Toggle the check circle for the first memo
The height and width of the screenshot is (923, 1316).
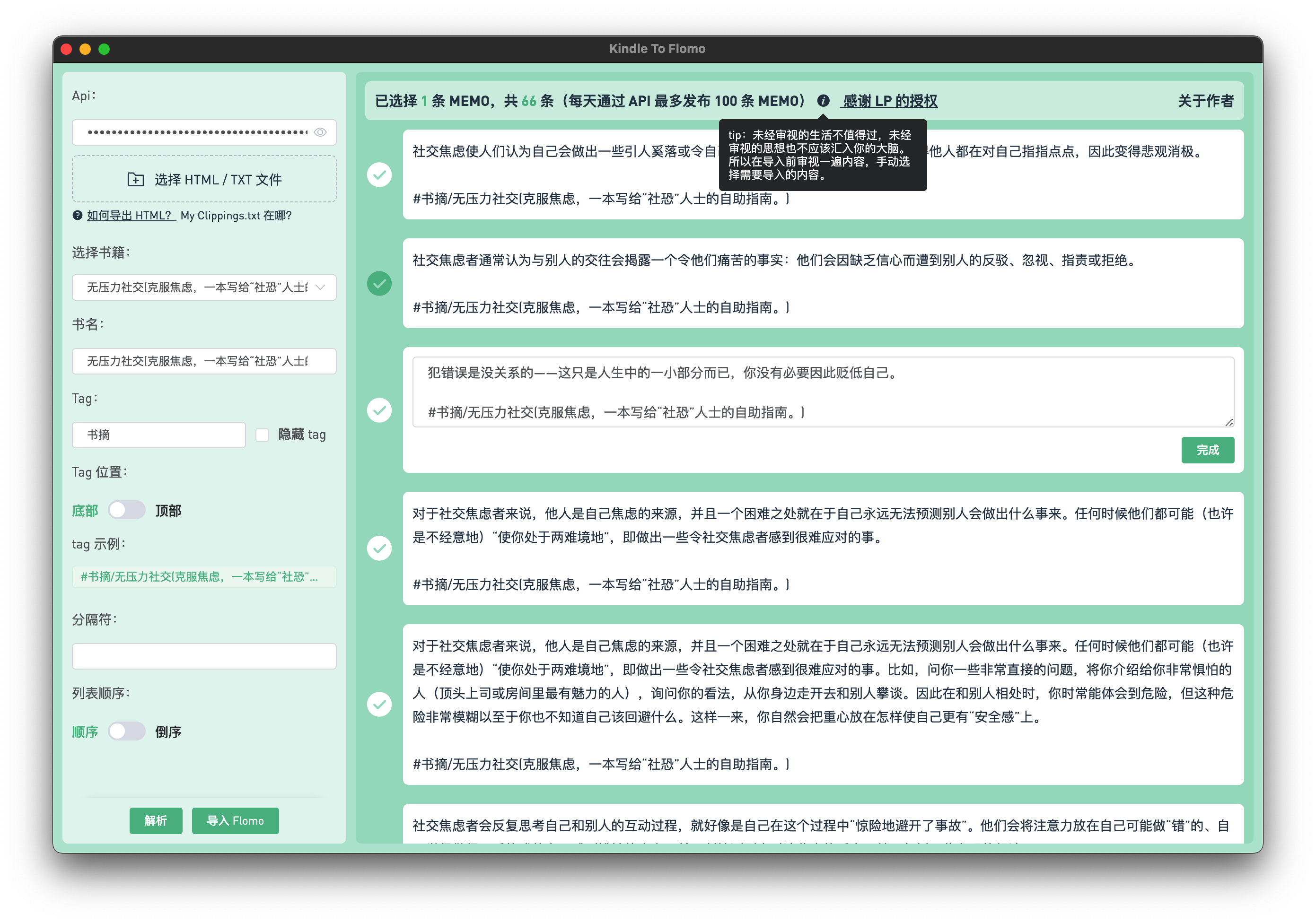pos(379,175)
